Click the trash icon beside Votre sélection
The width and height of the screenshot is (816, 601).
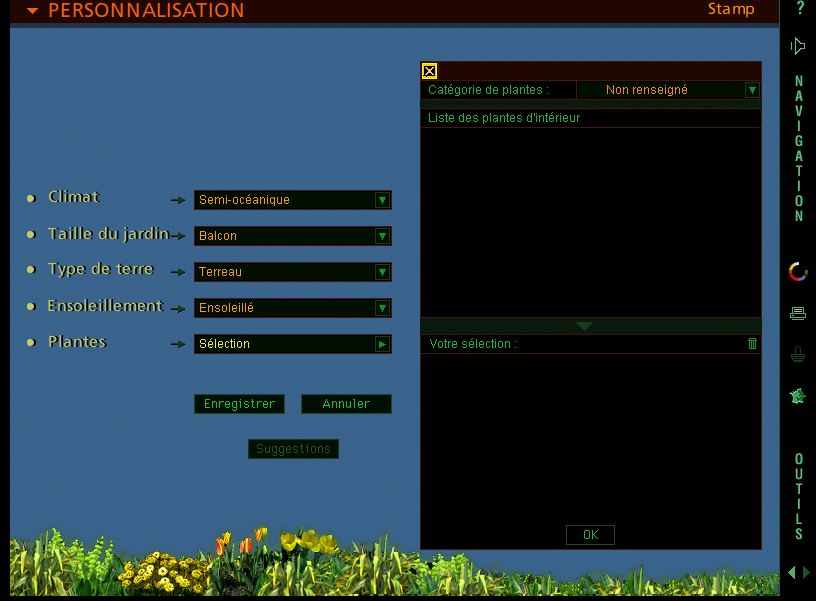click(753, 343)
